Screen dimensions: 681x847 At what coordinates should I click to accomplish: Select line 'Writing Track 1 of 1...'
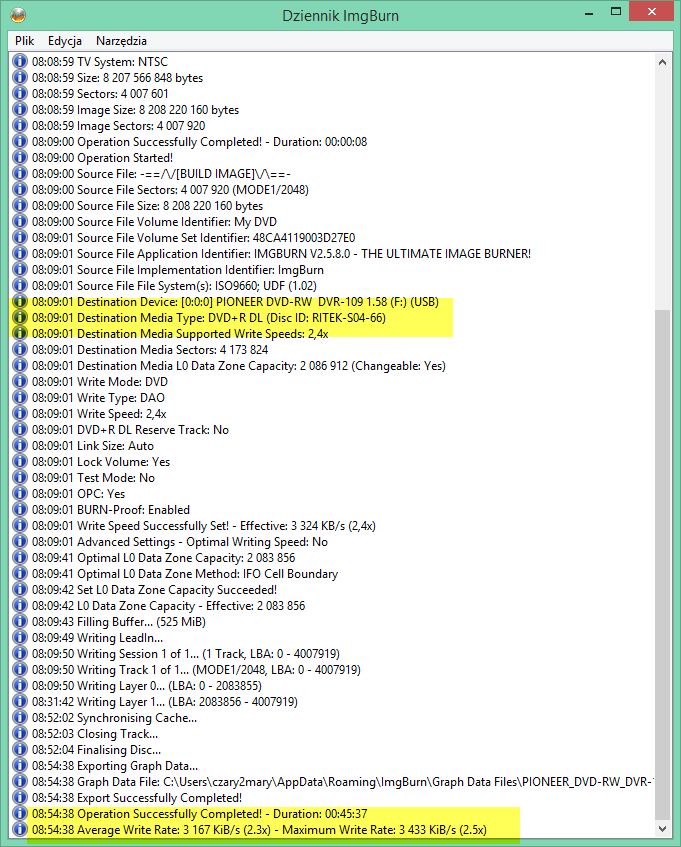[196, 670]
